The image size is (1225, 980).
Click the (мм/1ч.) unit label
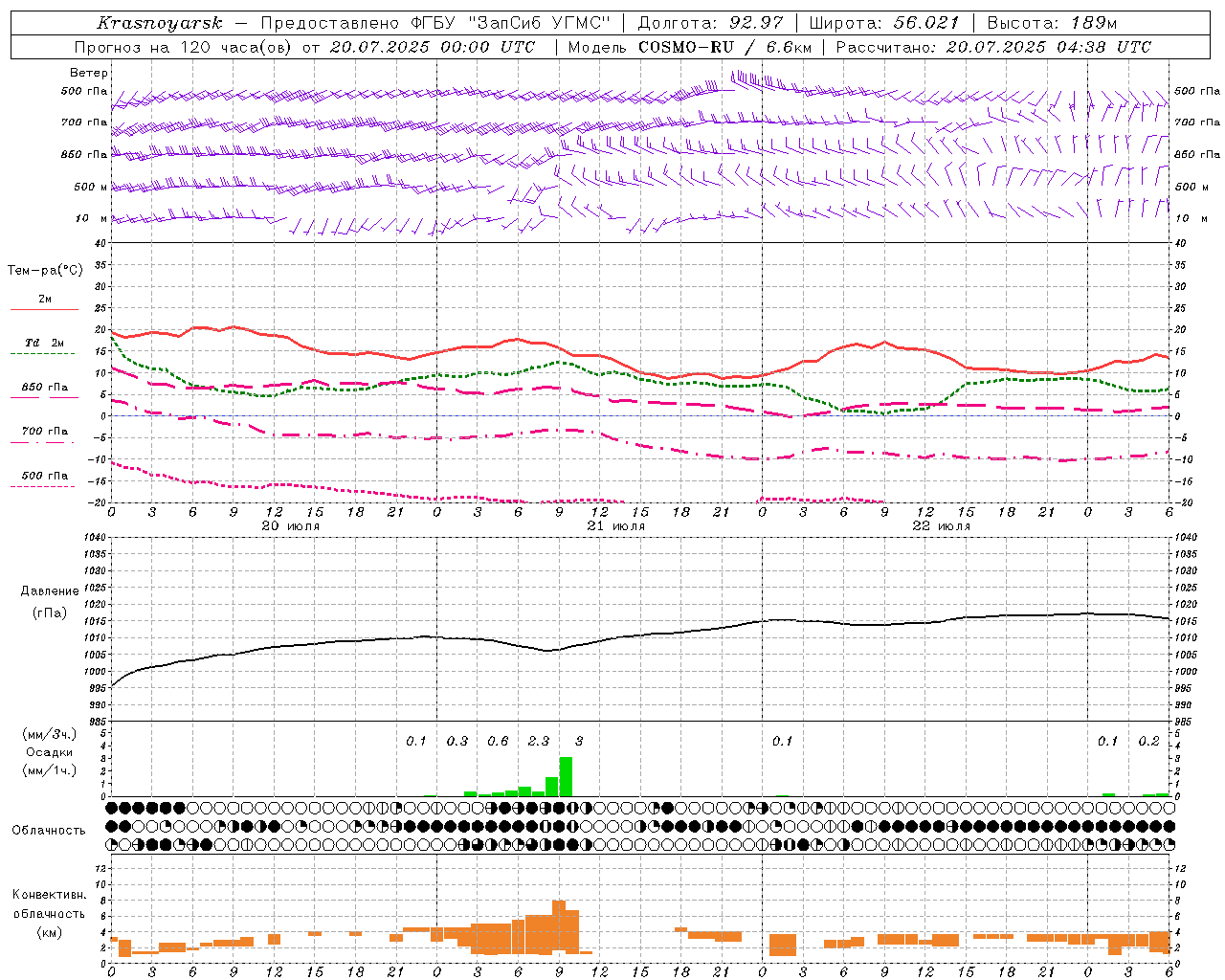(x=50, y=770)
